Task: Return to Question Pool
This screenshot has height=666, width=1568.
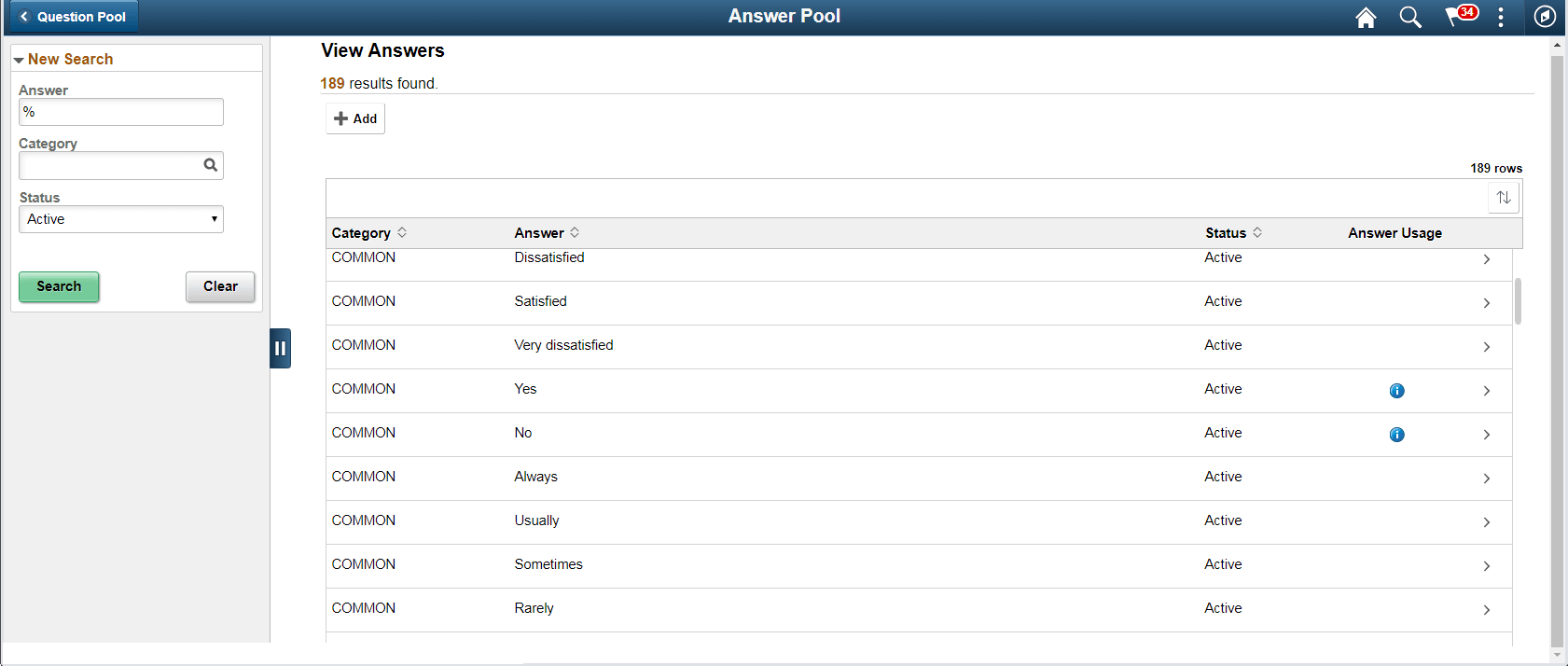Action: click(72, 16)
